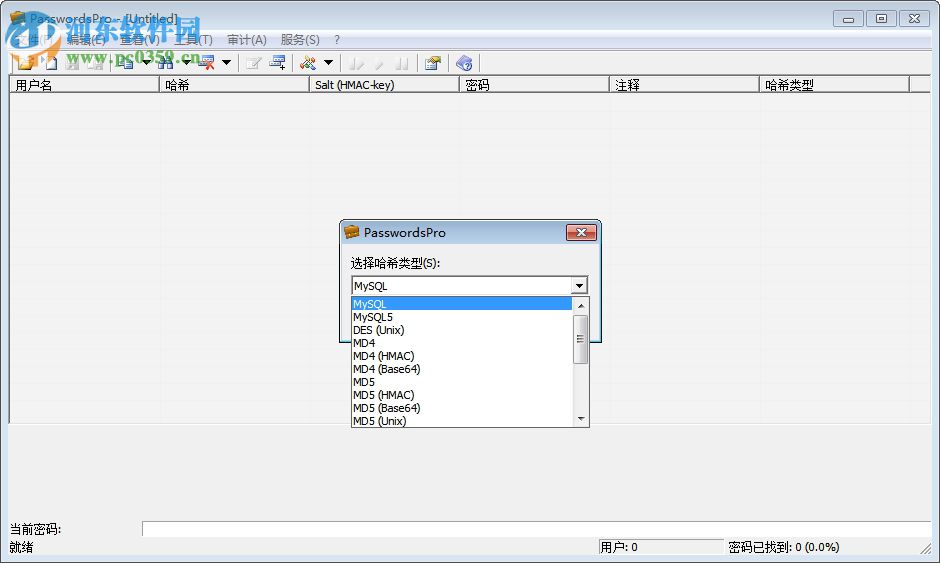Choose MySQL in the hash type list

(x=462, y=304)
